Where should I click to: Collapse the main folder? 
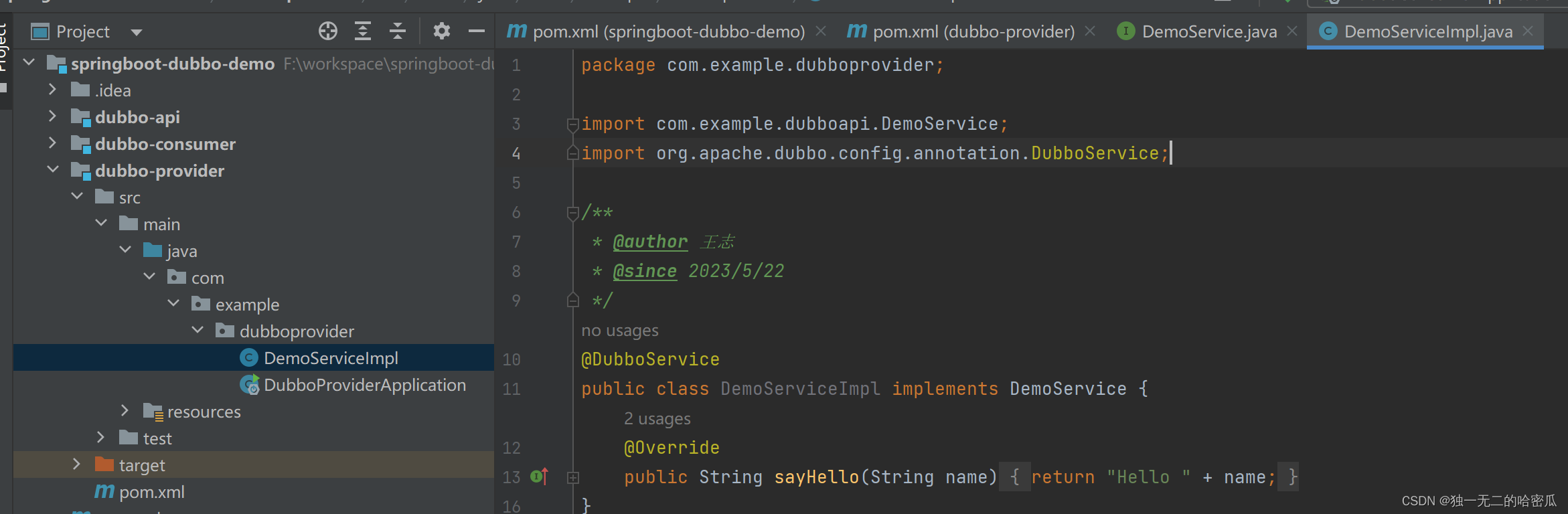101,224
